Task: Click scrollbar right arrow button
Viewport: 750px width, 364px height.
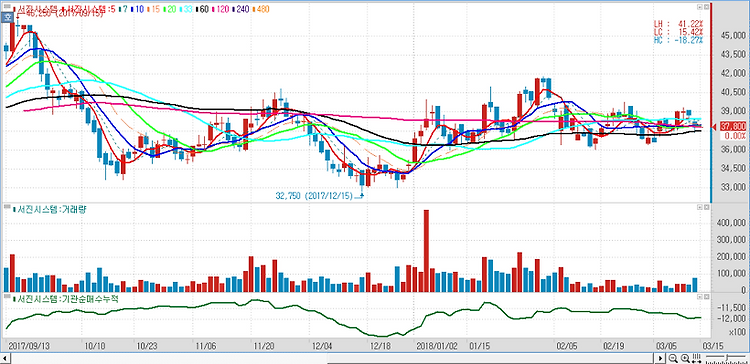Action: click(x=660, y=358)
